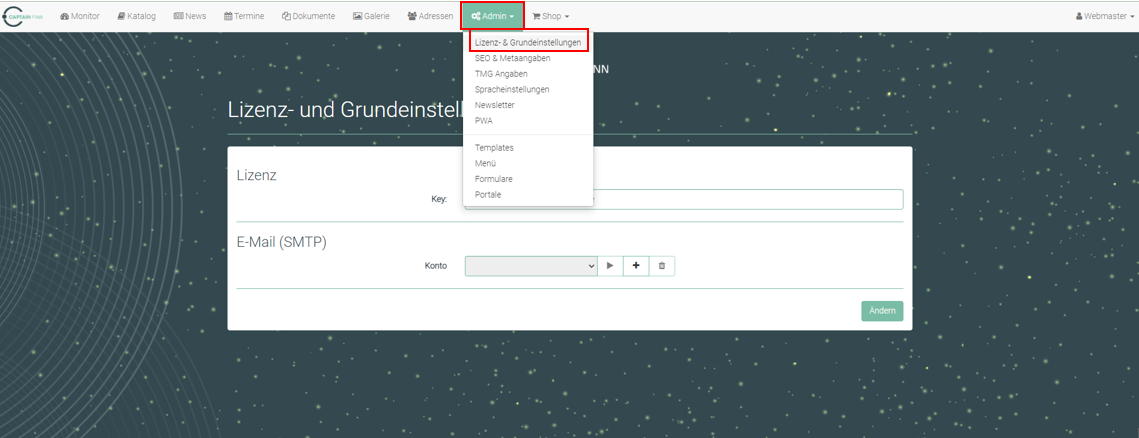Choose SEO & Metaangaben from menu
The width and height of the screenshot is (1139, 438).
(512, 58)
